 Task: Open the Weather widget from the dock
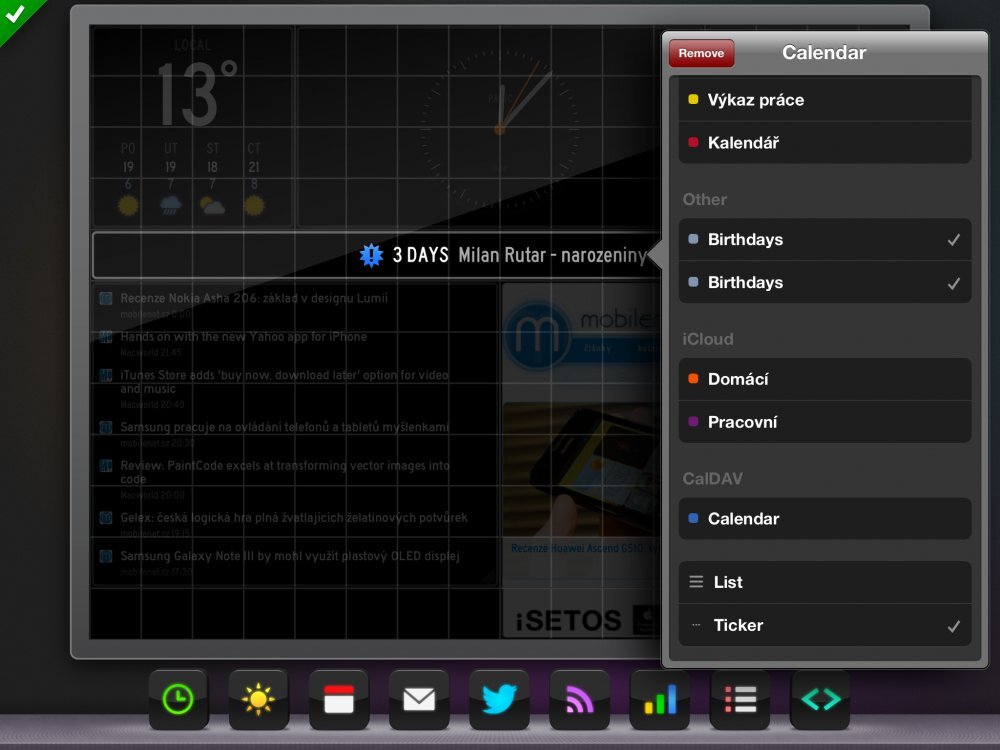coord(258,700)
